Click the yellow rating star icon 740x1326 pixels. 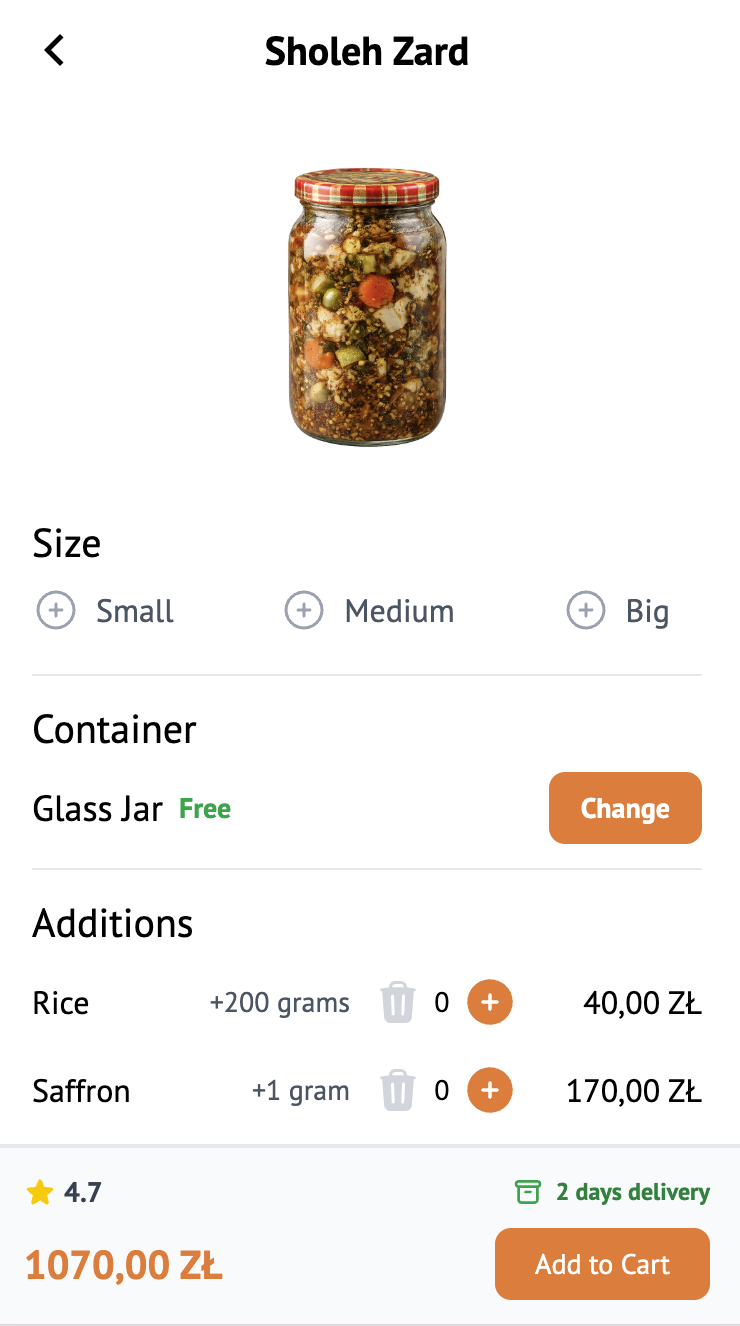click(x=40, y=1192)
